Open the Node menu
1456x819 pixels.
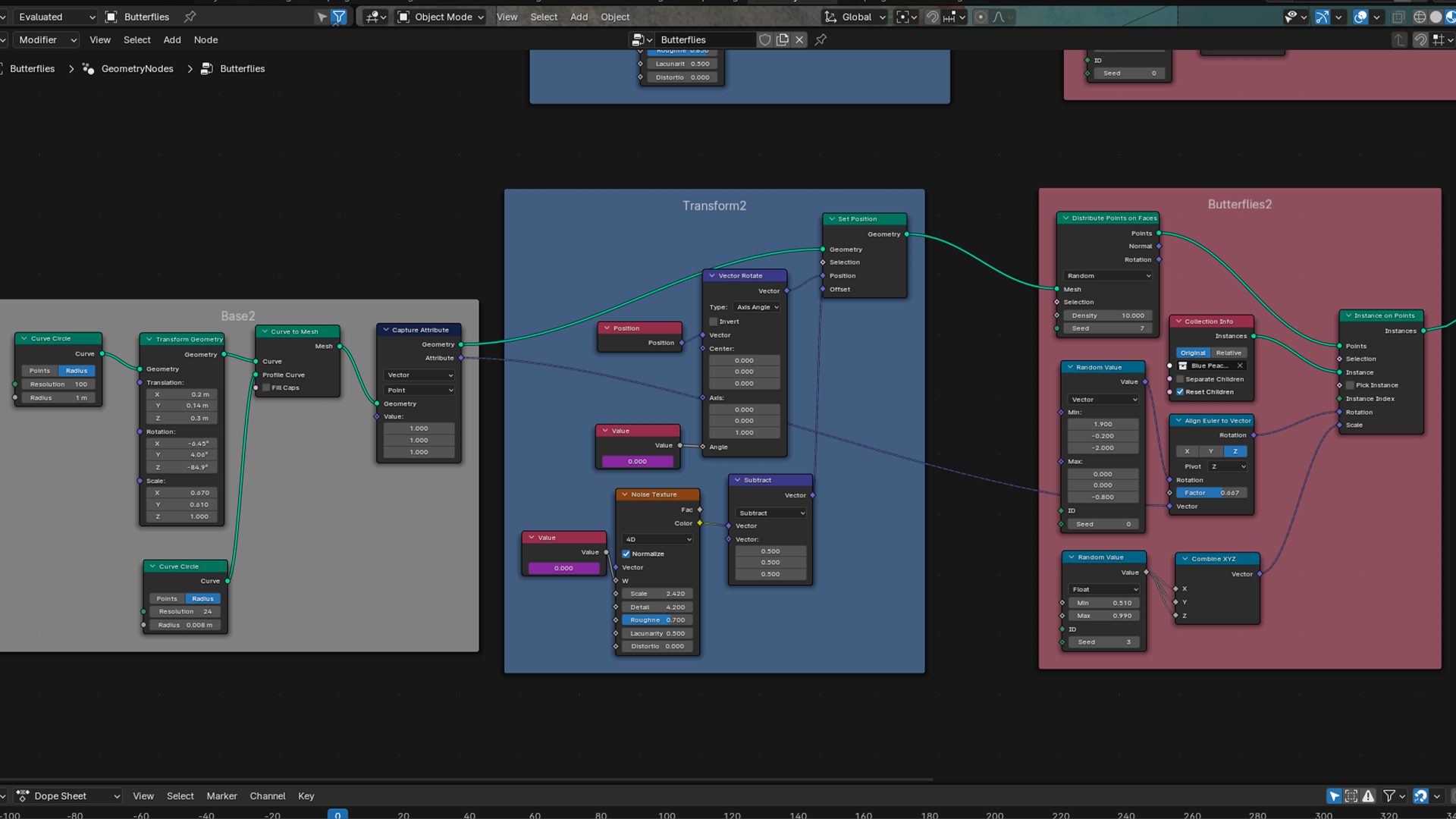pos(206,40)
